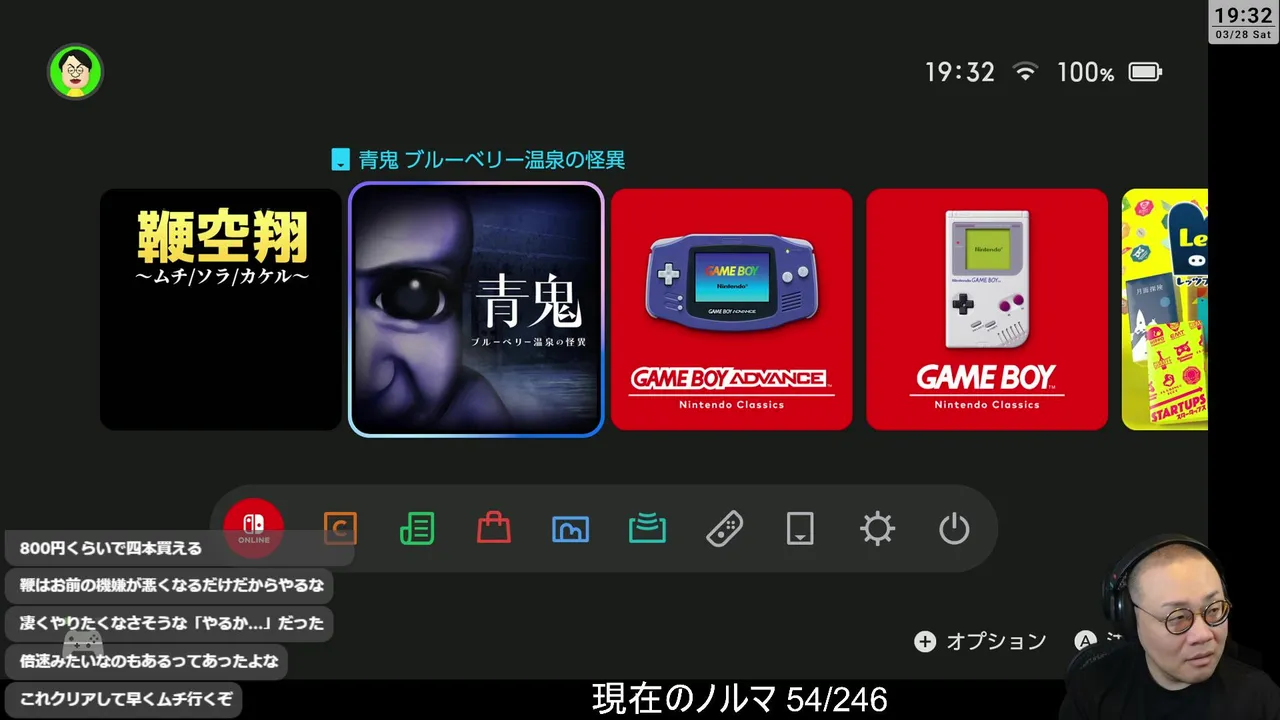Click chat comment 凄くやりたくなさそうな「やるか…」だった

click(172, 623)
